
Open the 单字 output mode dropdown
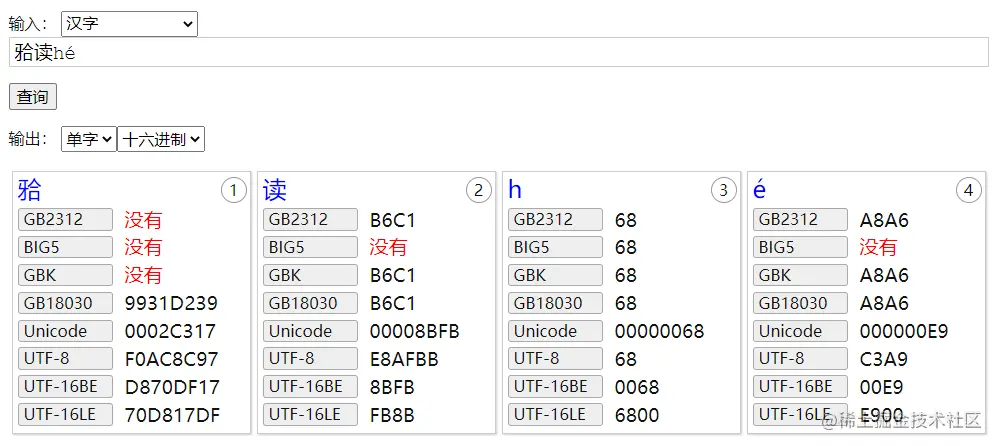[x=88, y=139]
